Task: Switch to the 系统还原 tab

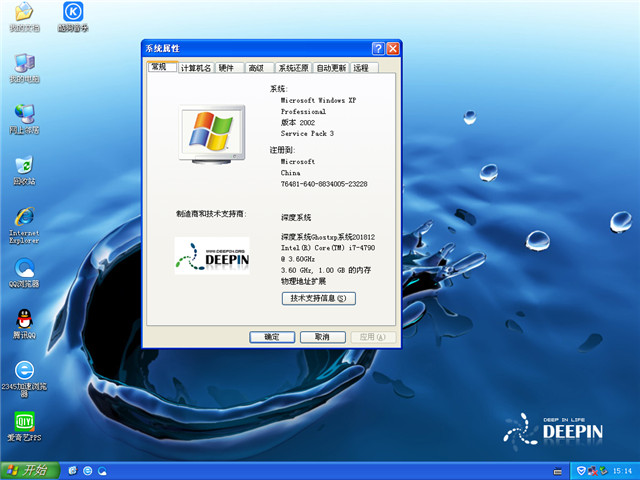Action: pyautogui.click(x=293, y=68)
